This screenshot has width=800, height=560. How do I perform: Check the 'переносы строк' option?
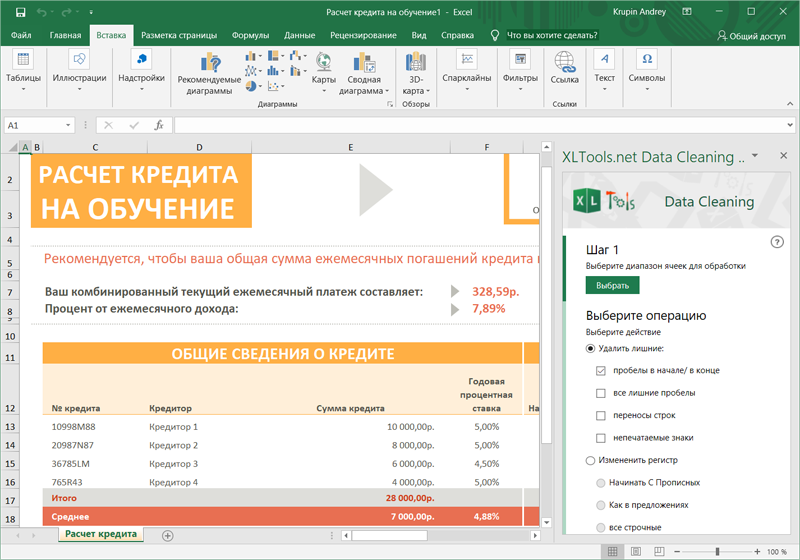click(601, 415)
